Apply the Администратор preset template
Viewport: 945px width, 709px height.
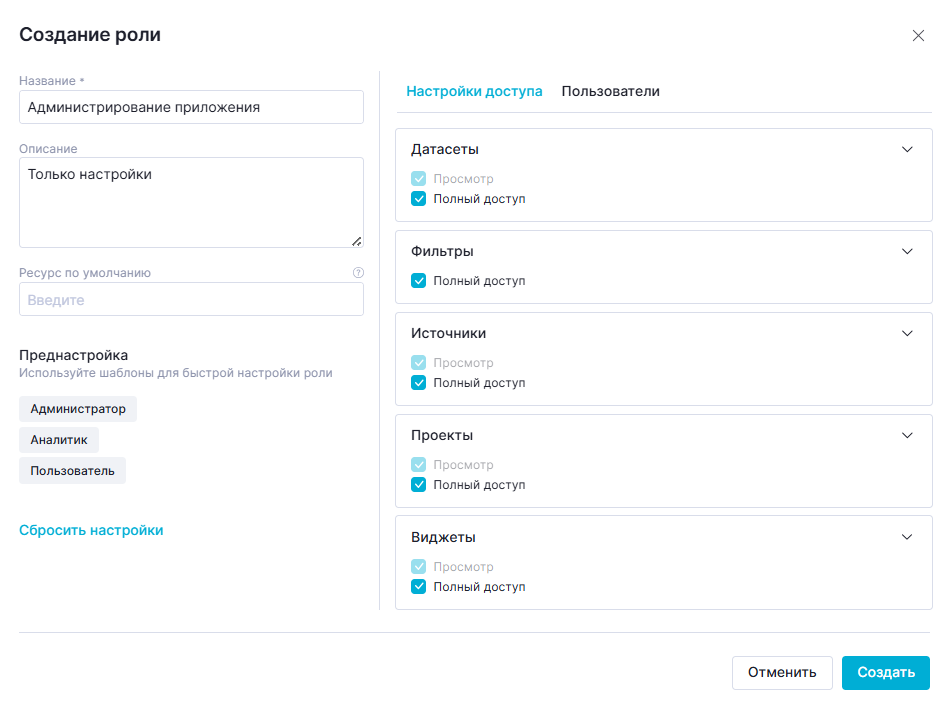pos(78,409)
